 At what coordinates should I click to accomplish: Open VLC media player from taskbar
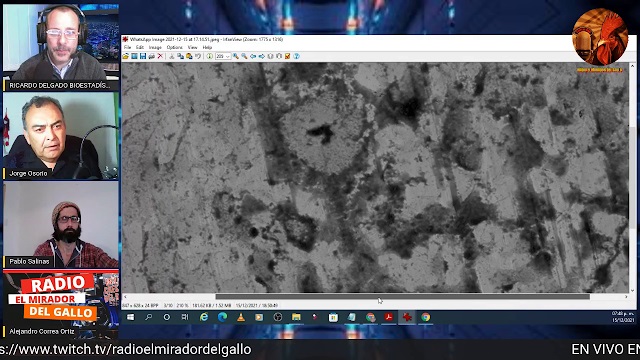tap(241, 317)
